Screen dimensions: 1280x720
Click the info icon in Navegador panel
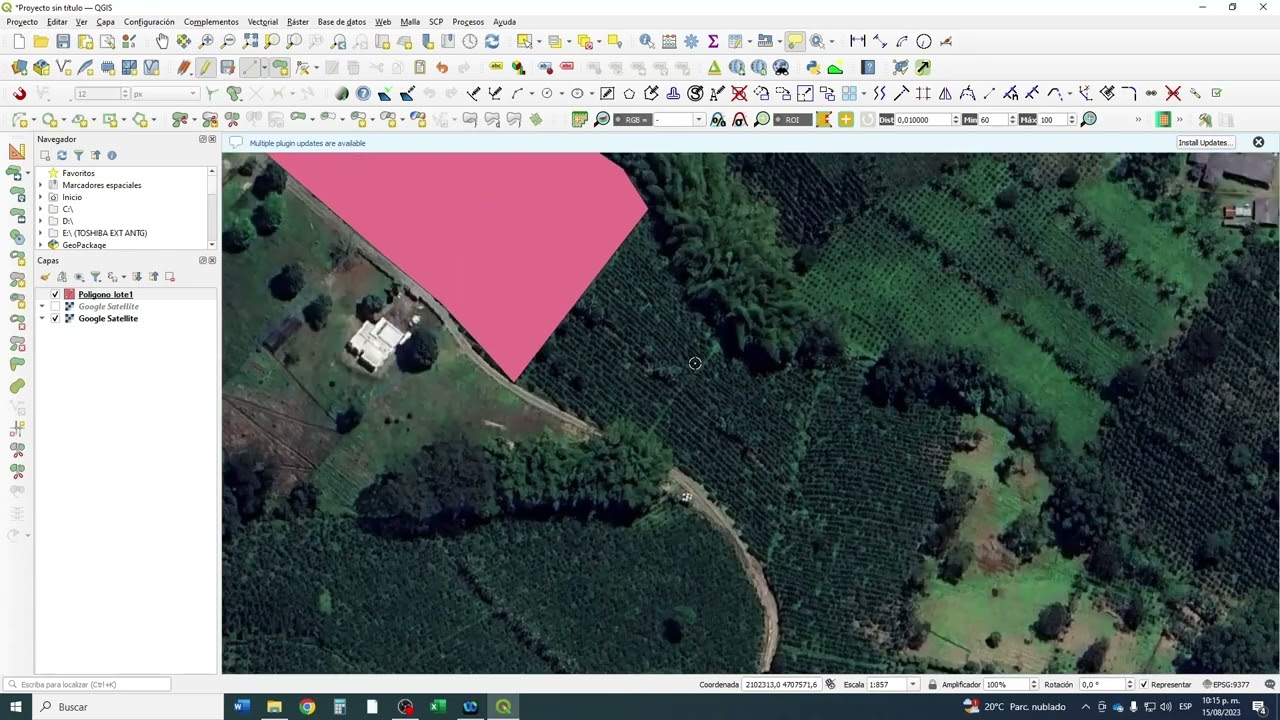click(112, 155)
